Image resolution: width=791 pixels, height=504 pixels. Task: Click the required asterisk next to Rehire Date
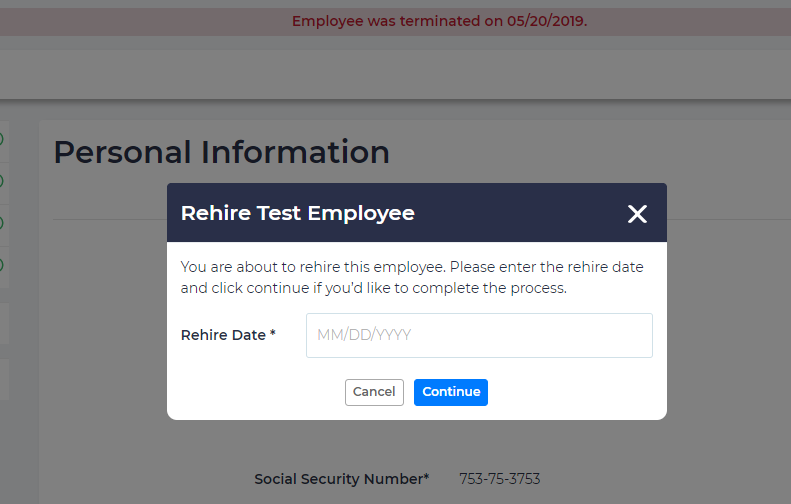(273, 334)
